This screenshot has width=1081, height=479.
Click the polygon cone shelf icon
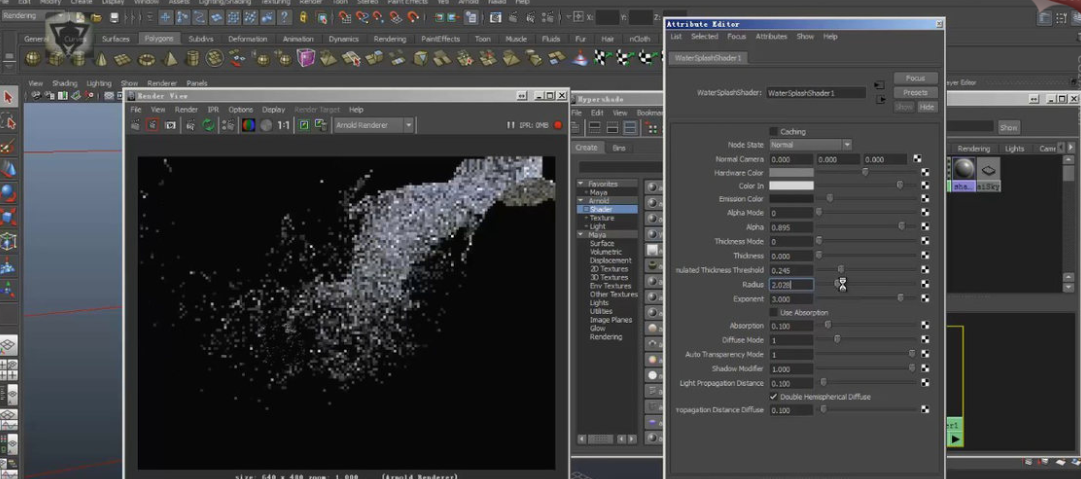click(101, 59)
